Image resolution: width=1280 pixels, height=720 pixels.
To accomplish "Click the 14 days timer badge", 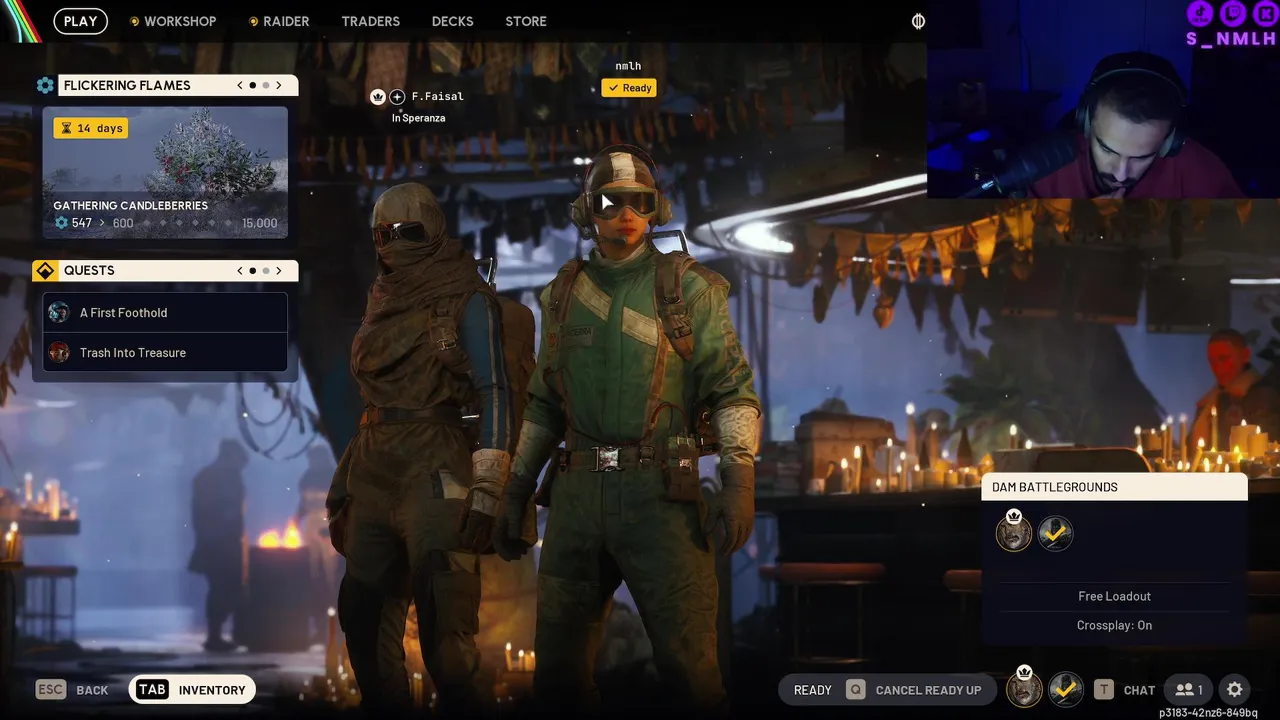I will coord(91,128).
